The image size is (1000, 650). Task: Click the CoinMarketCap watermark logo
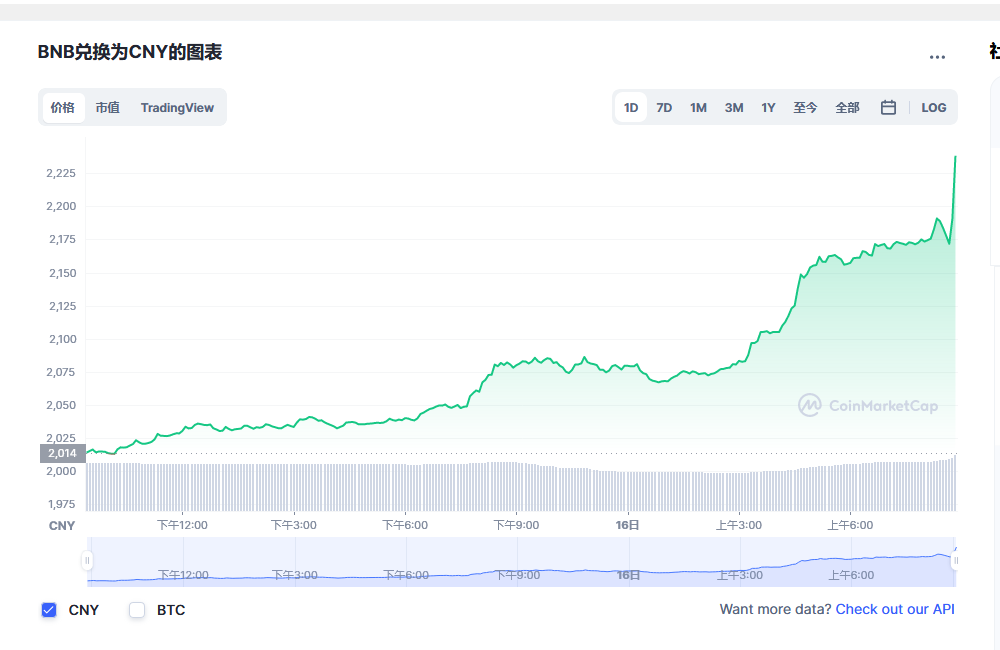coord(868,405)
